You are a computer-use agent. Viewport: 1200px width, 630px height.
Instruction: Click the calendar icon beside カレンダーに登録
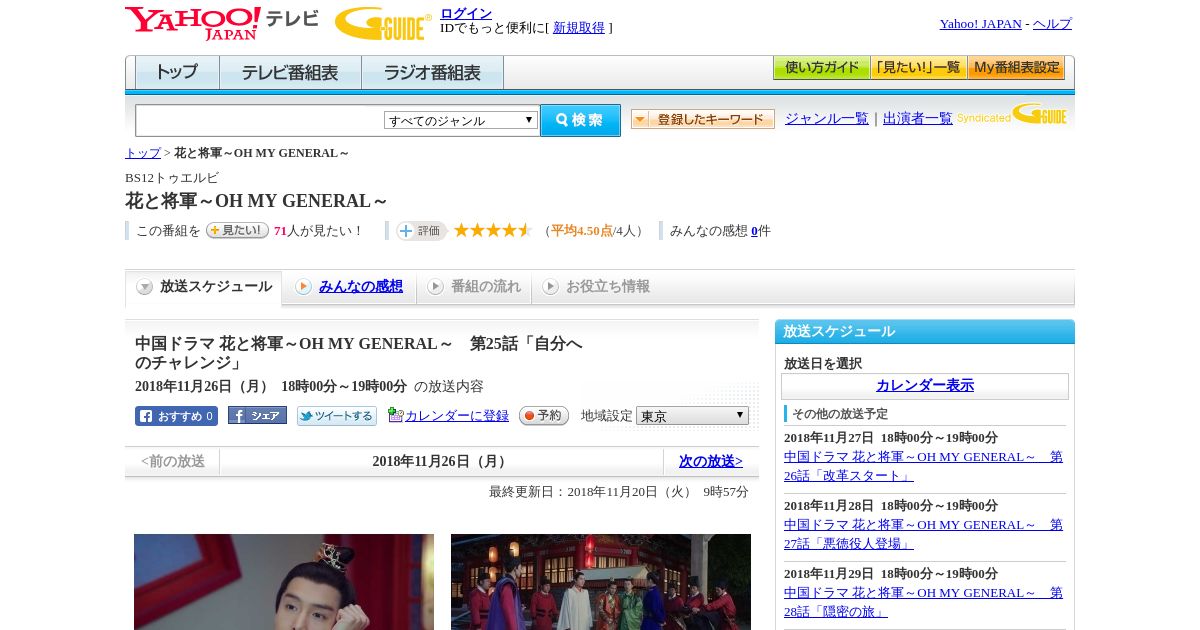[x=395, y=415]
